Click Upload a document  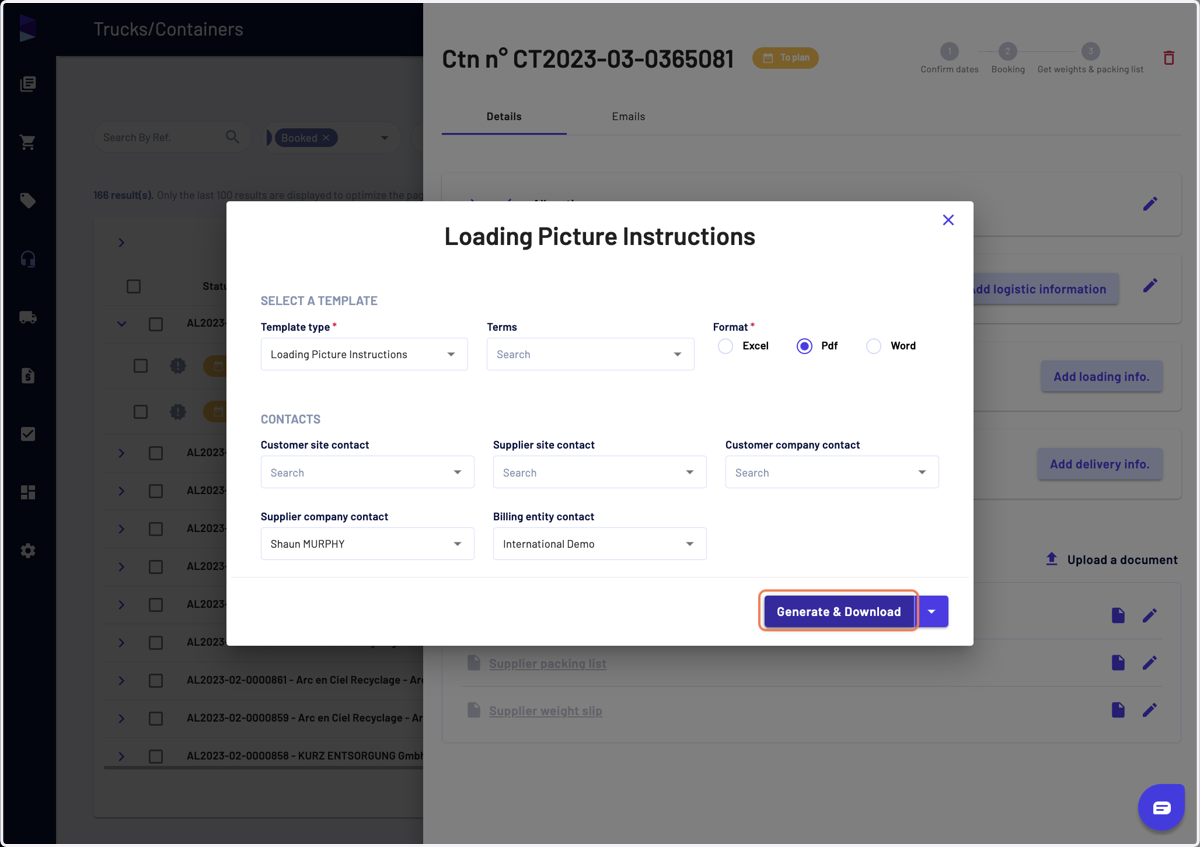click(x=1111, y=560)
